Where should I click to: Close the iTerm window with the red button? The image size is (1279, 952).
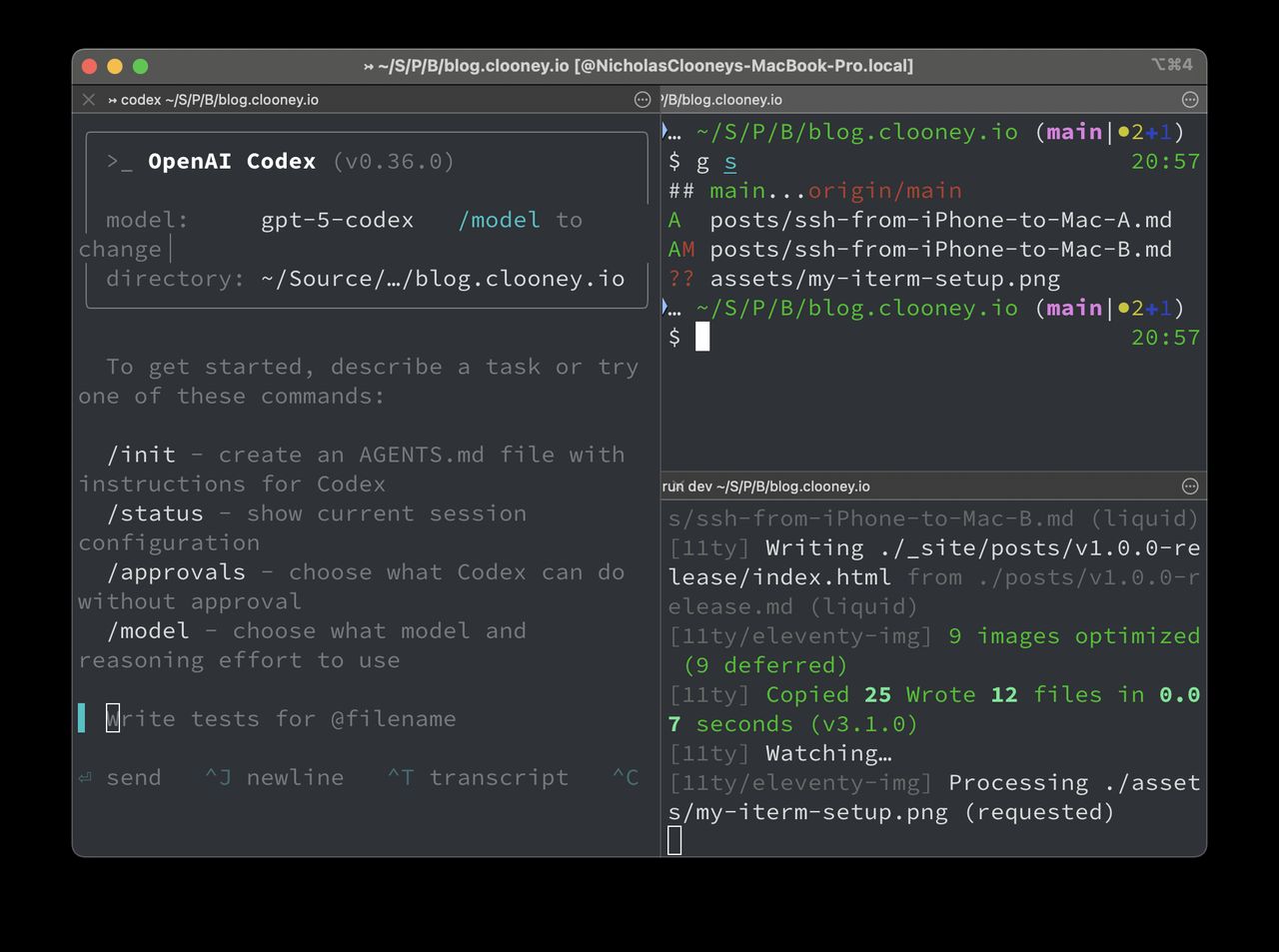89,66
